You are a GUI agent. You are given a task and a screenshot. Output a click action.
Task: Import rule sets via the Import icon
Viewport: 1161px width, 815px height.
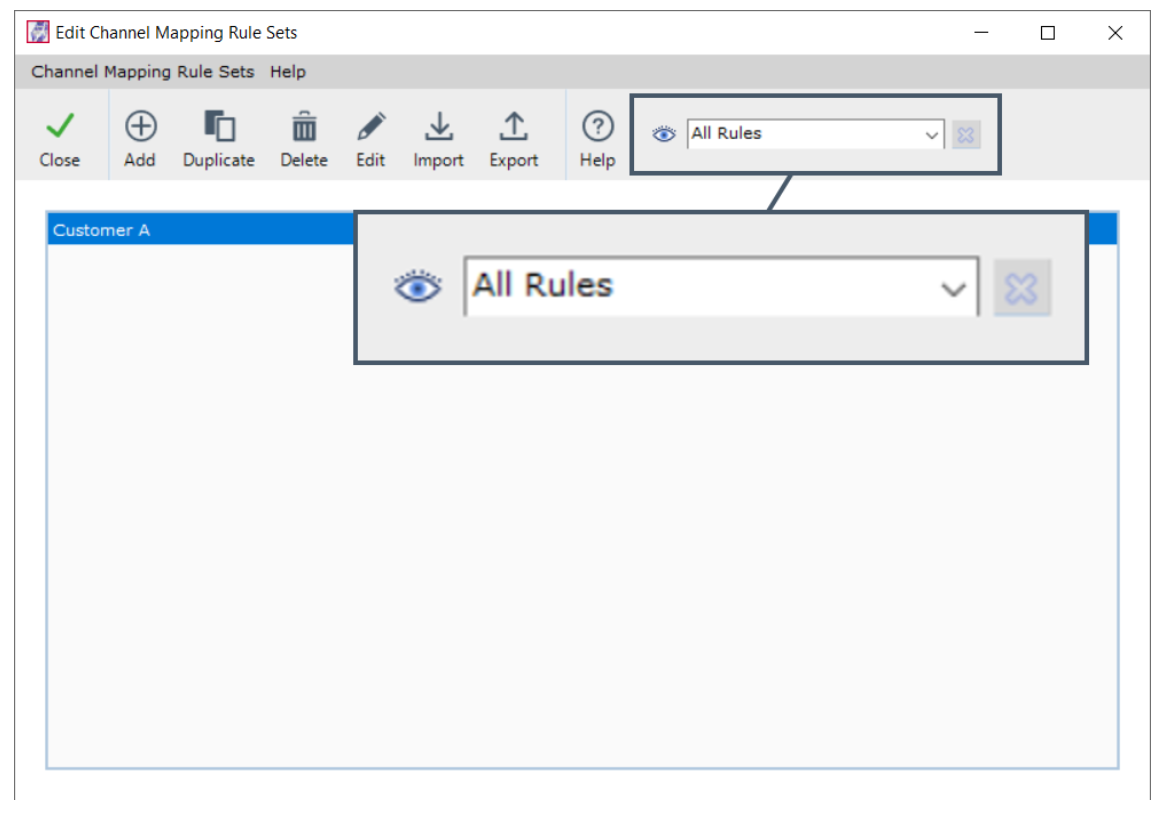coord(438,138)
